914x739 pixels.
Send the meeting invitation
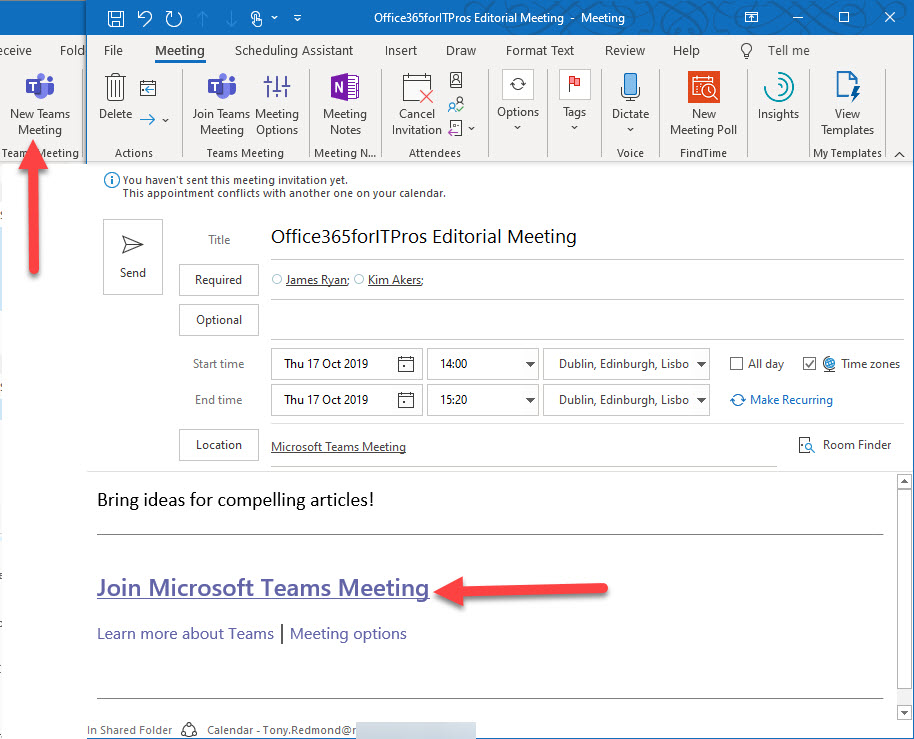pyautogui.click(x=133, y=257)
